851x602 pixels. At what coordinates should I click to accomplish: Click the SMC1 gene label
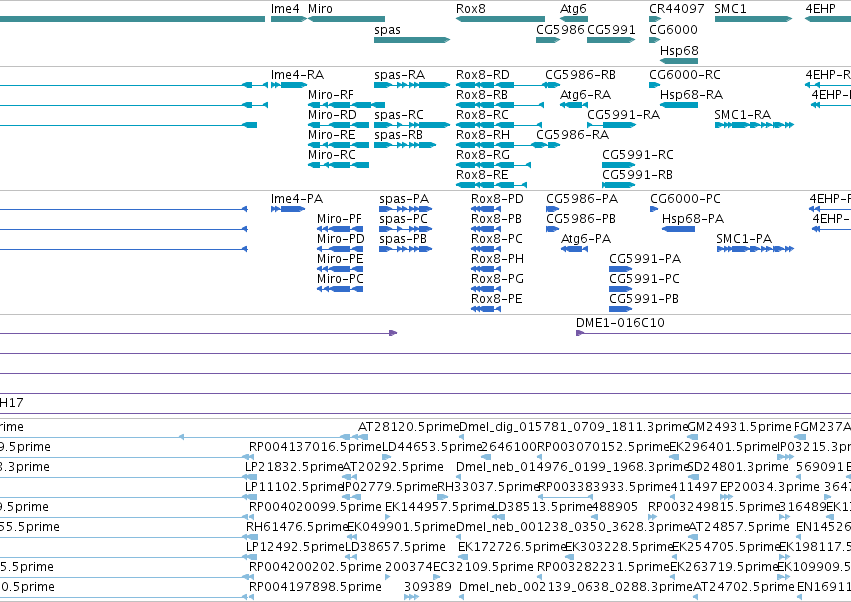pos(731,9)
